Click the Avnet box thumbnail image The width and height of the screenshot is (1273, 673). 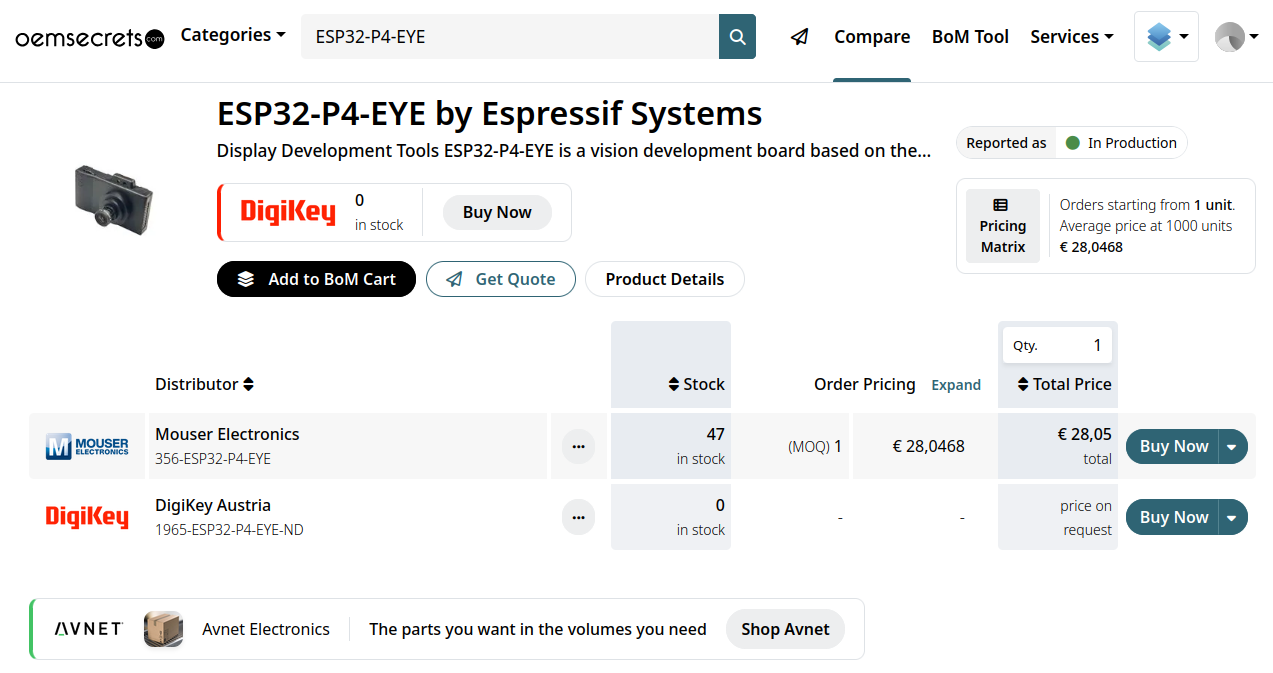tap(163, 629)
